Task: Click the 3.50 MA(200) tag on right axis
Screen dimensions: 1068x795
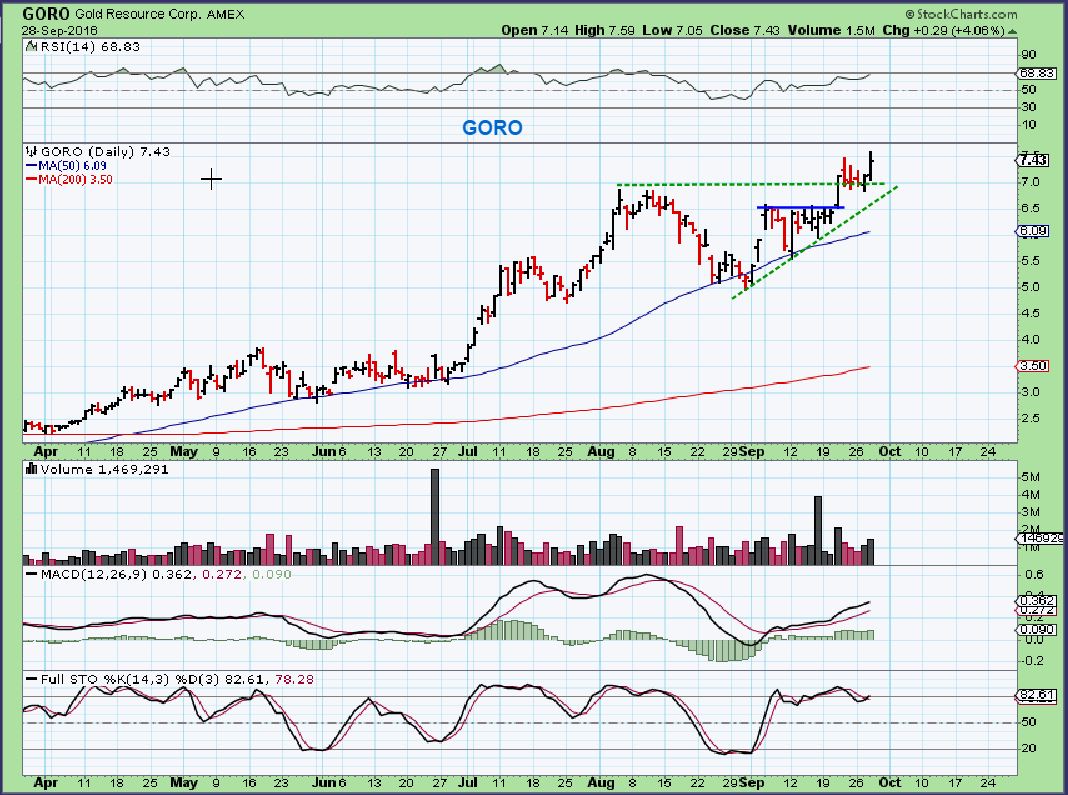Action: (x=1033, y=366)
